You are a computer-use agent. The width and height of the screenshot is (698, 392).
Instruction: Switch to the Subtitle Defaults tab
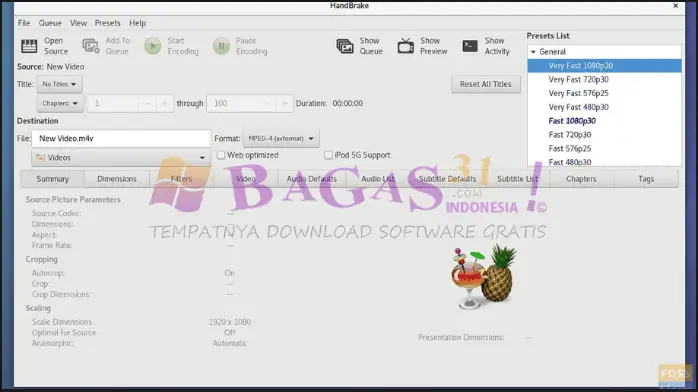click(x=447, y=179)
